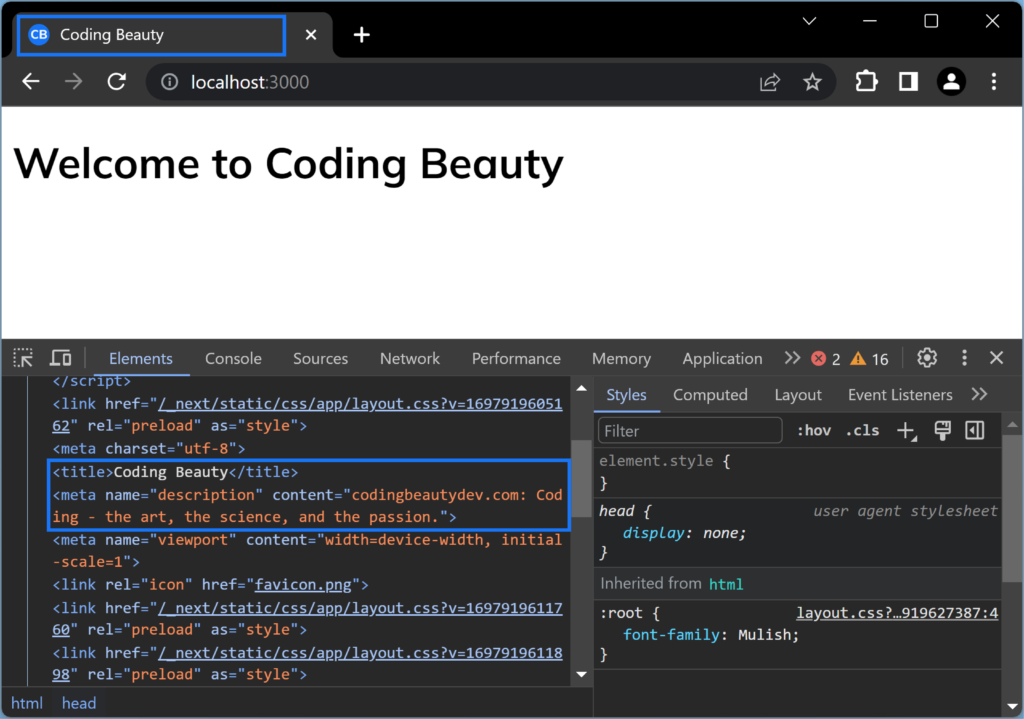1024x719 pixels.
Task: Open DevTools settings gear
Action: 927,358
